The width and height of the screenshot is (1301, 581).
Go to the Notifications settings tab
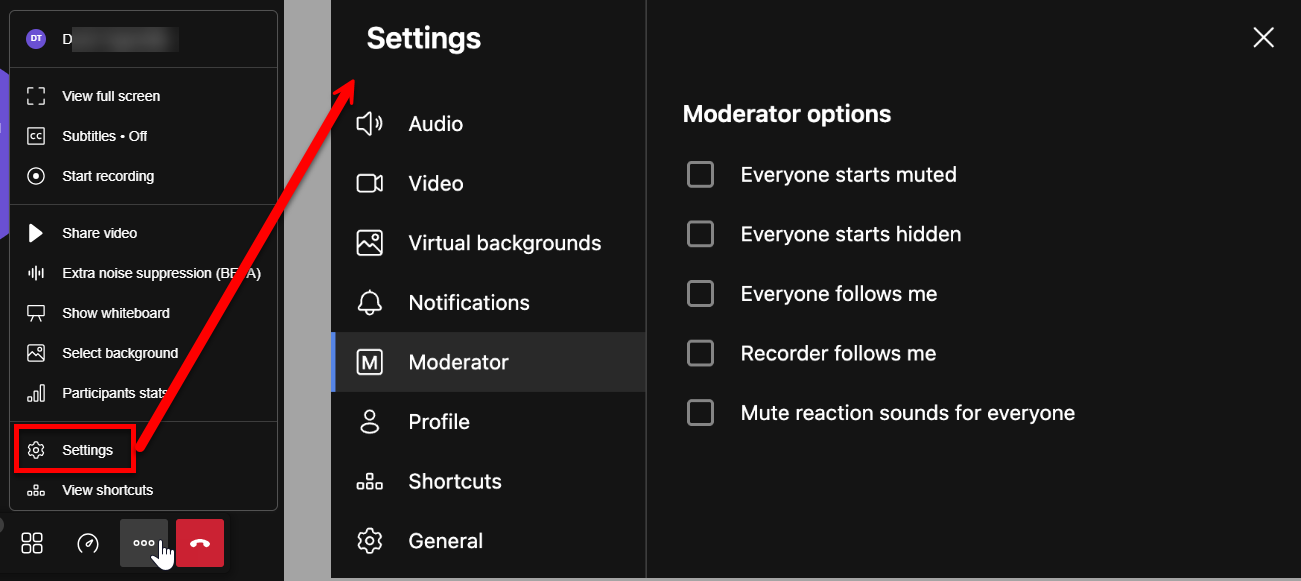tap(468, 303)
